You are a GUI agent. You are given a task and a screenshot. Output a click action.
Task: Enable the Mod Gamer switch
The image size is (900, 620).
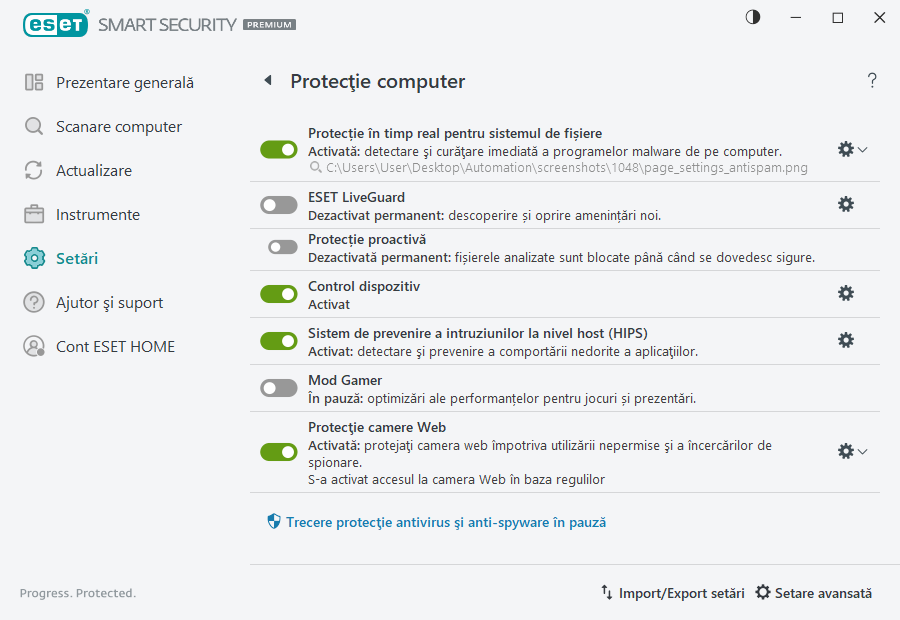(278, 387)
